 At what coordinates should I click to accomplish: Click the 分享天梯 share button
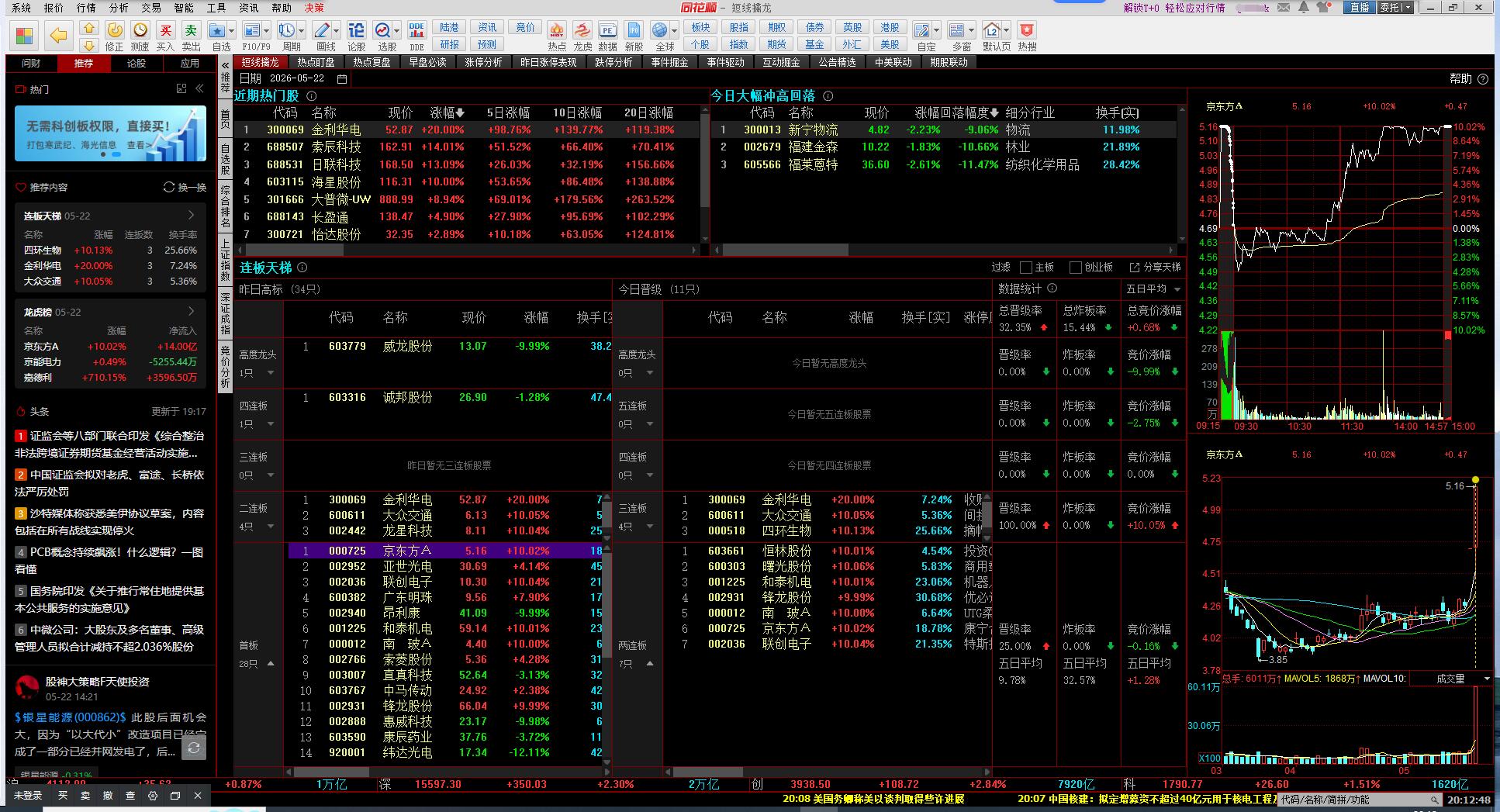(1156, 268)
